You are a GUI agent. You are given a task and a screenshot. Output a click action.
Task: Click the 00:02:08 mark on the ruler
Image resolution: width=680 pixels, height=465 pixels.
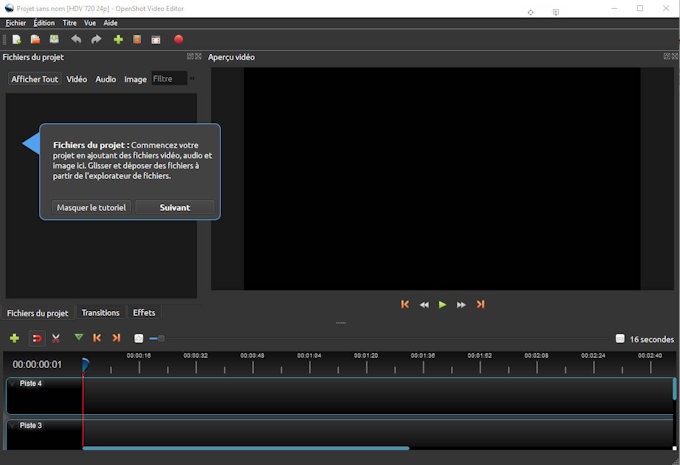pos(536,356)
